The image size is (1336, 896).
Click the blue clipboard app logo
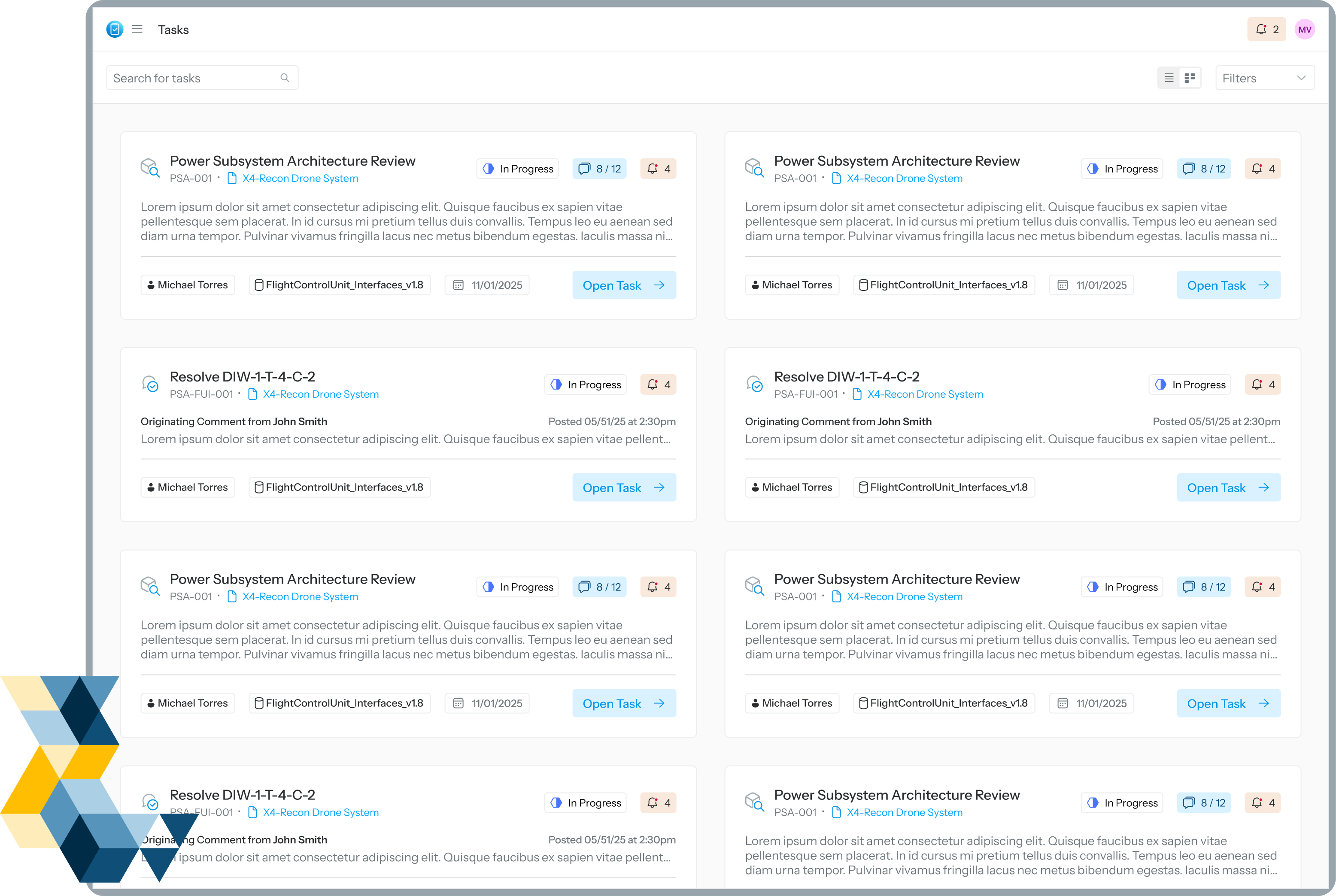[115, 29]
